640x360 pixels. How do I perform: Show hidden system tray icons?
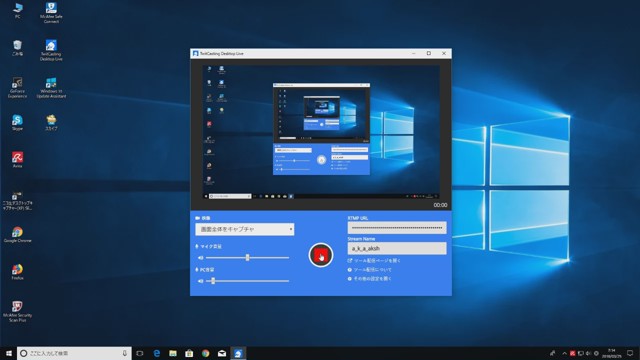pyautogui.click(x=564, y=353)
